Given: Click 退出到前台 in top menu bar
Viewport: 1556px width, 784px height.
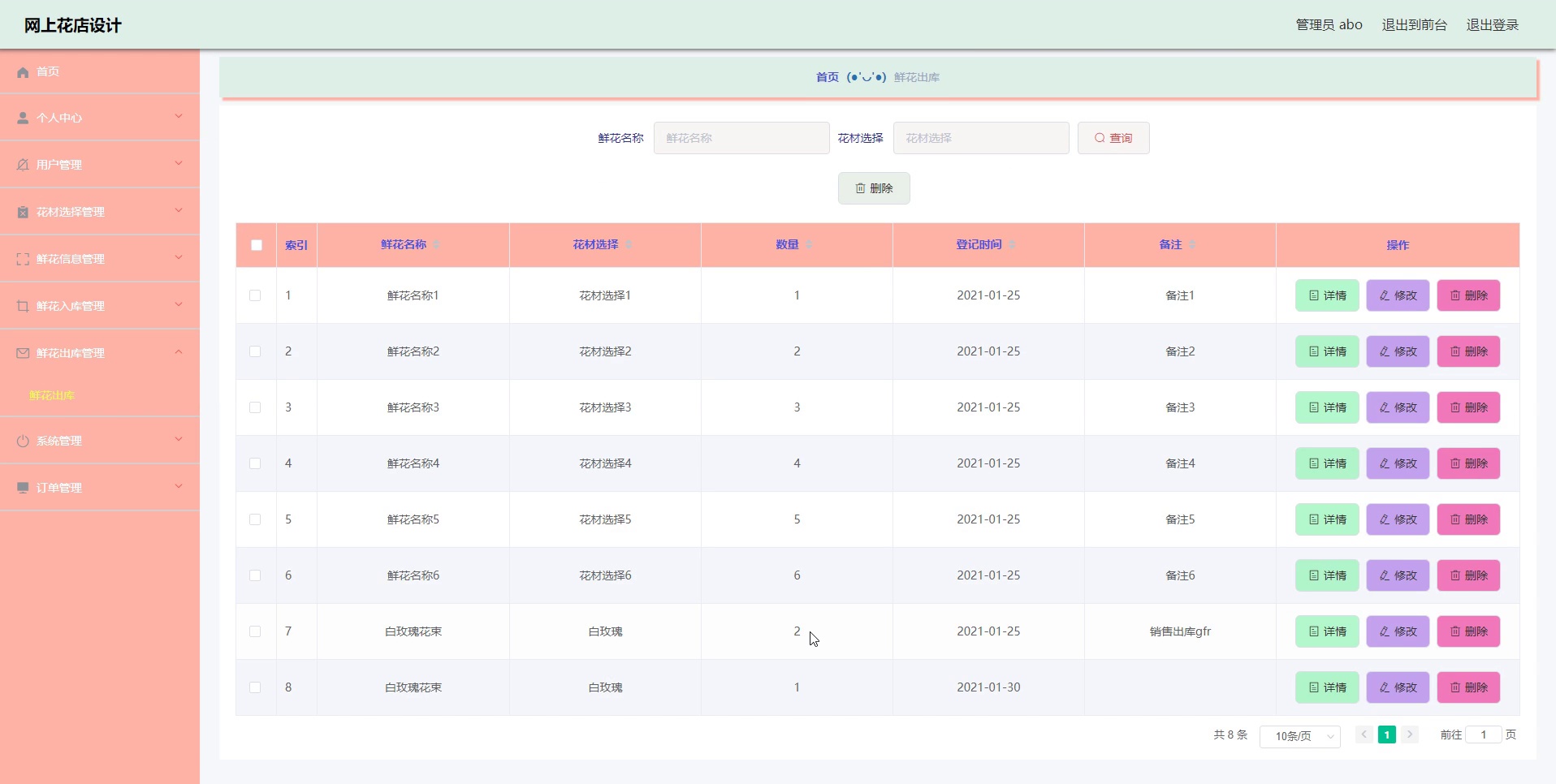Looking at the screenshot, I should (1414, 24).
